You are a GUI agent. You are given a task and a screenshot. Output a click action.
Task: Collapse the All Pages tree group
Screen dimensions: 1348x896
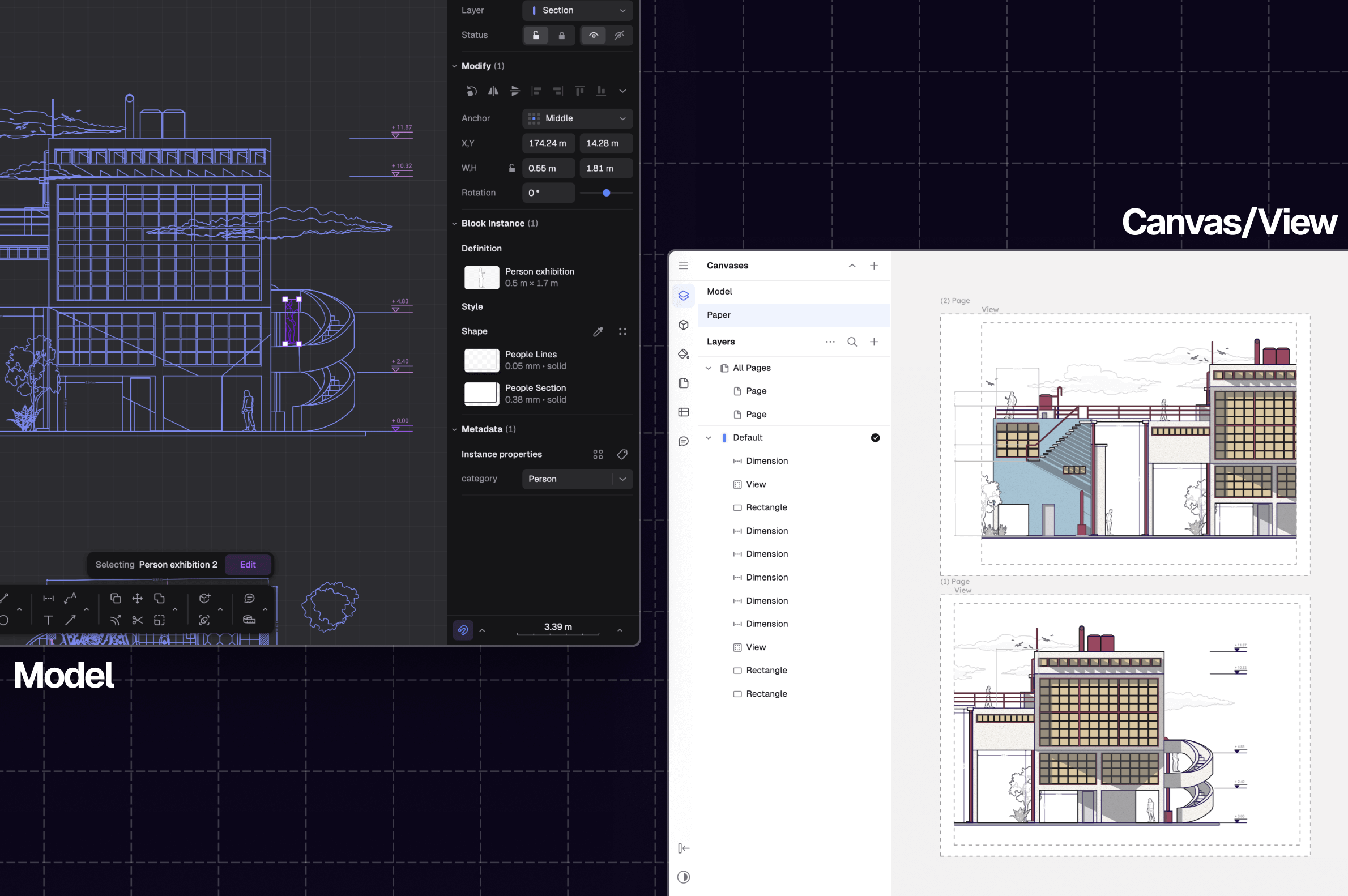(708, 368)
